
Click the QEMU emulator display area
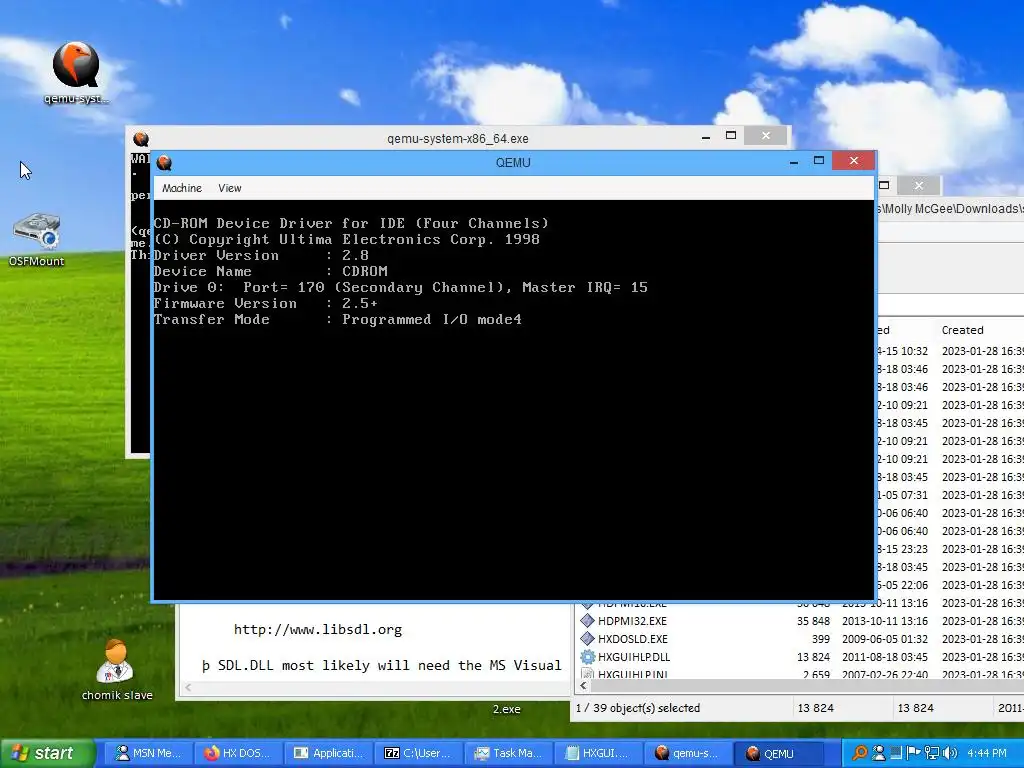[514, 400]
